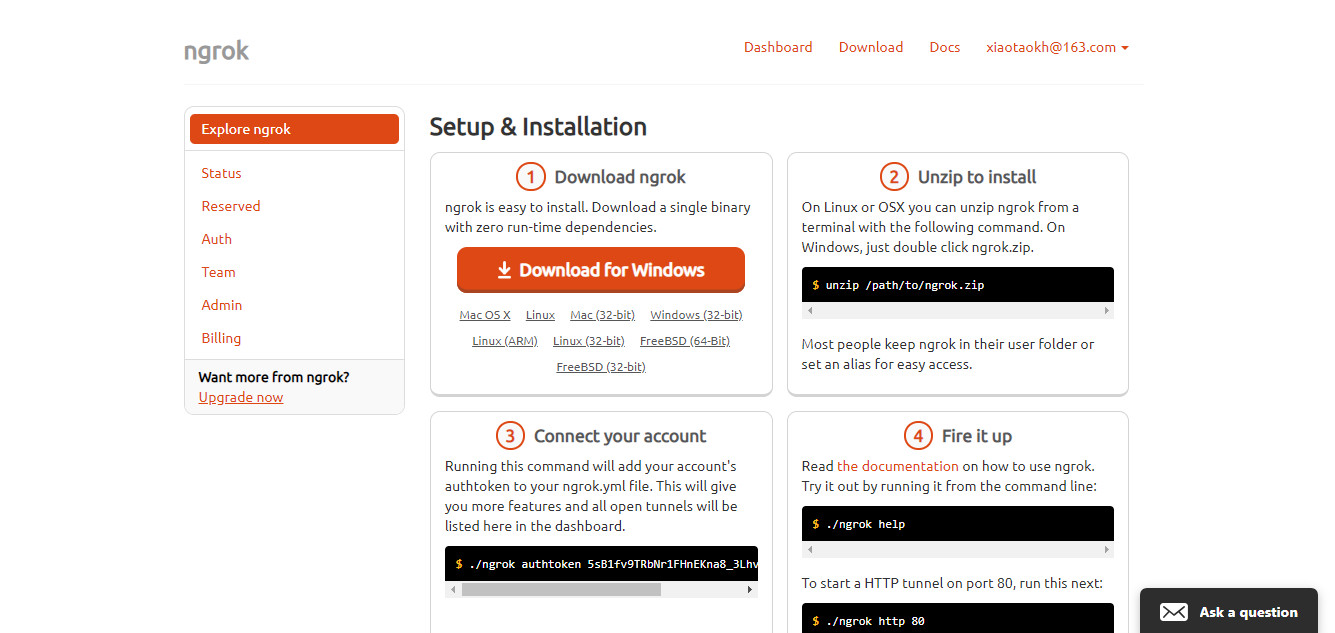Choose the Linux (32-bit) download link
Viewport: 1335px width, 633px height.
point(589,341)
